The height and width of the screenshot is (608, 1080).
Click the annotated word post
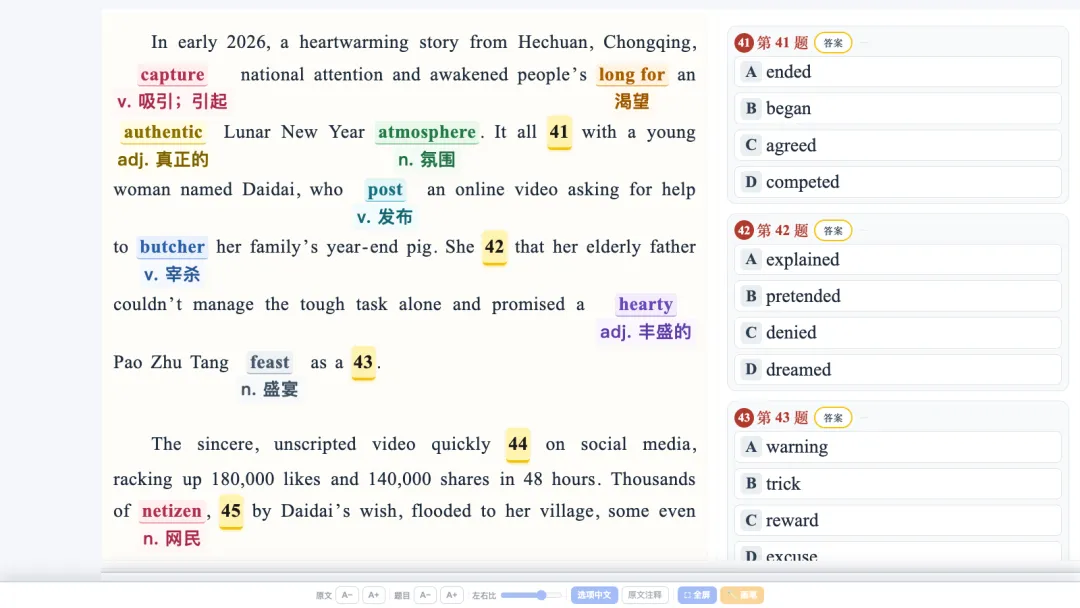tap(385, 189)
